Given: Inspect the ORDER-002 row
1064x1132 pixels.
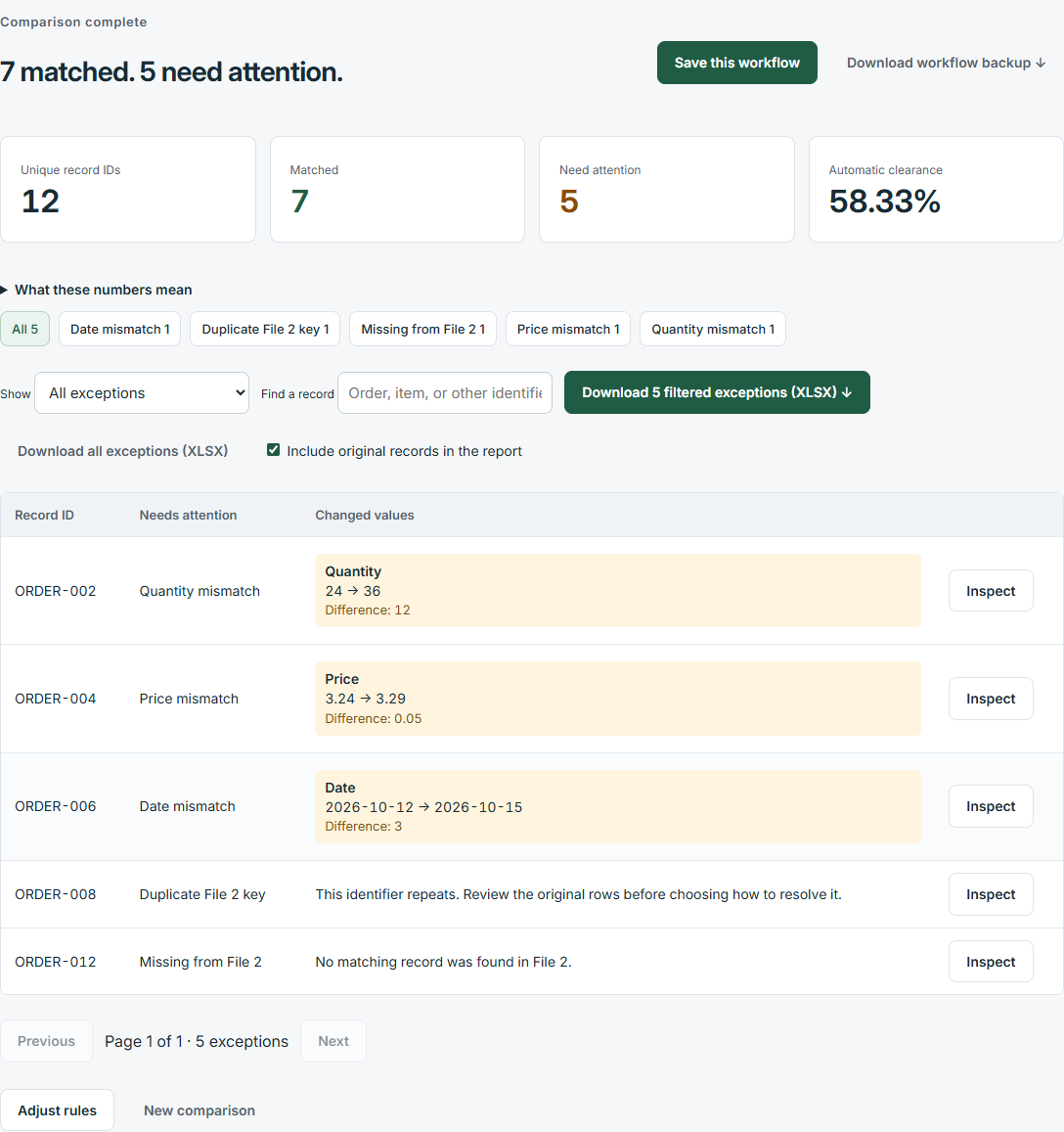Looking at the screenshot, I should click(x=991, y=591).
